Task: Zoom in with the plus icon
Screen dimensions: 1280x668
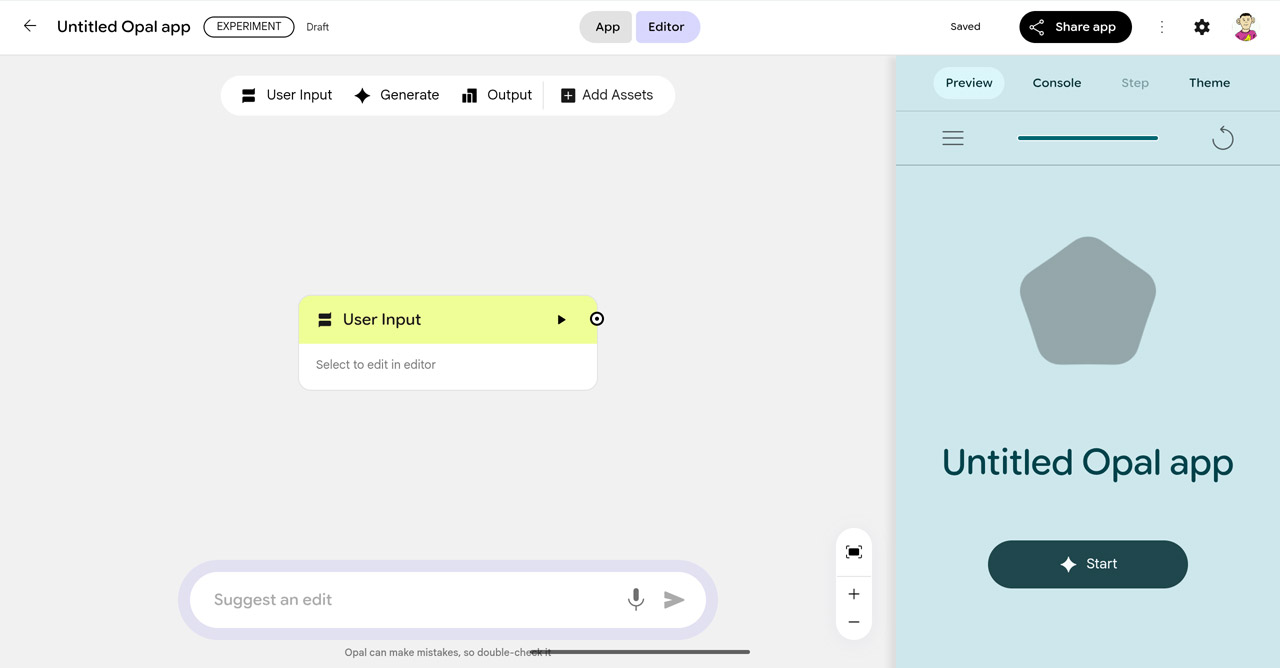Action: [x=854, y=594]
